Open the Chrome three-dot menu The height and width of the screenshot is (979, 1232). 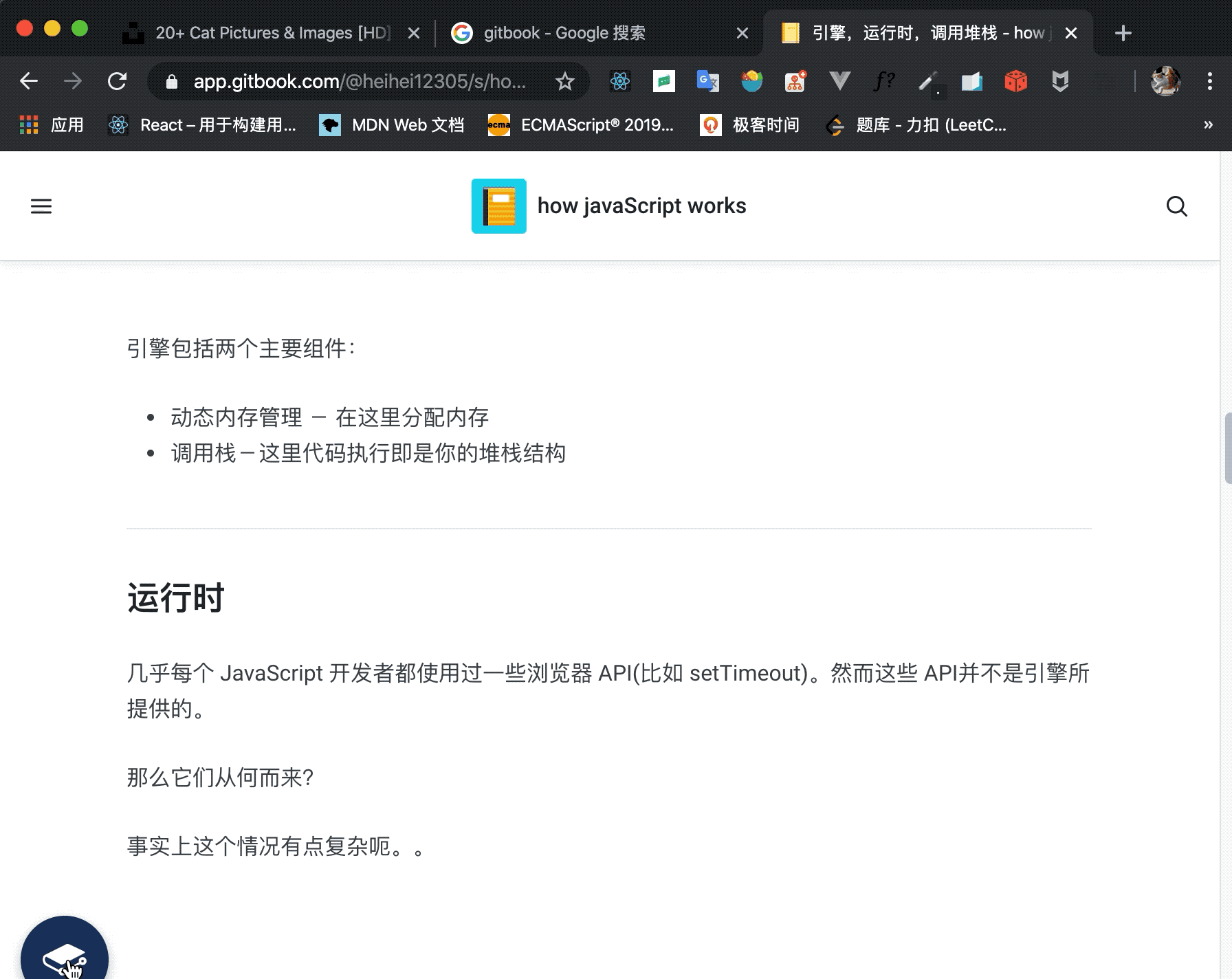click(1210, 81)
